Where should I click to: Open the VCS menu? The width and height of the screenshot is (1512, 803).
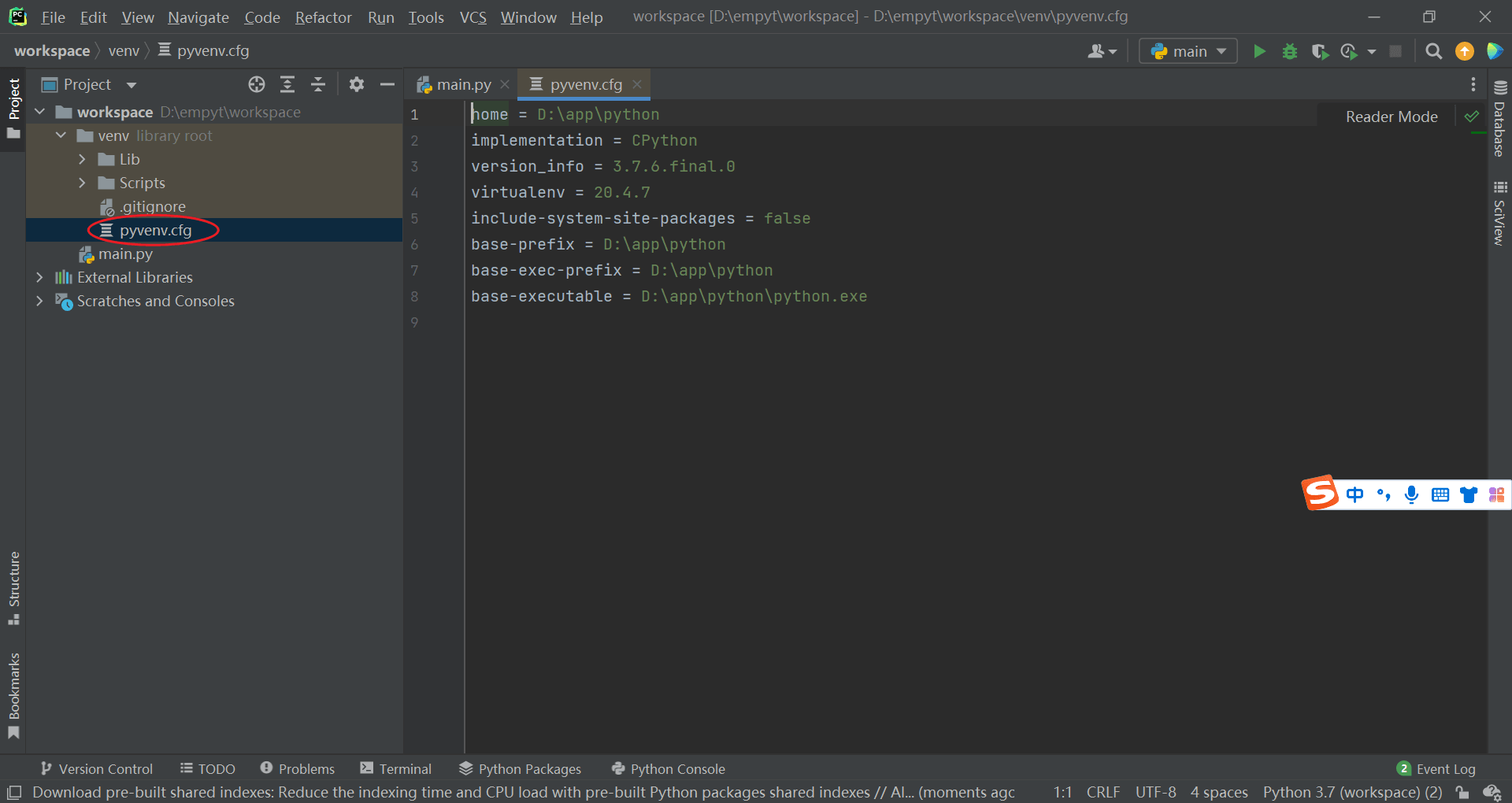pyautogui.click(x=473, y=17)
